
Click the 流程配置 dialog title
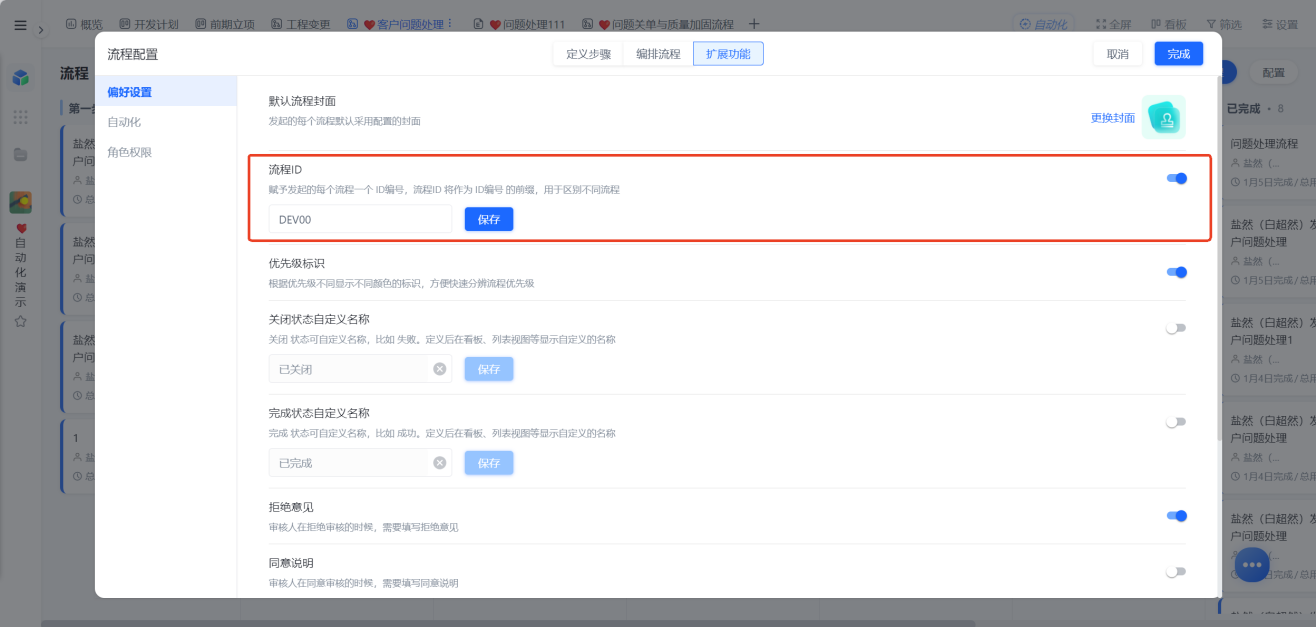click(x=133, y=54)
